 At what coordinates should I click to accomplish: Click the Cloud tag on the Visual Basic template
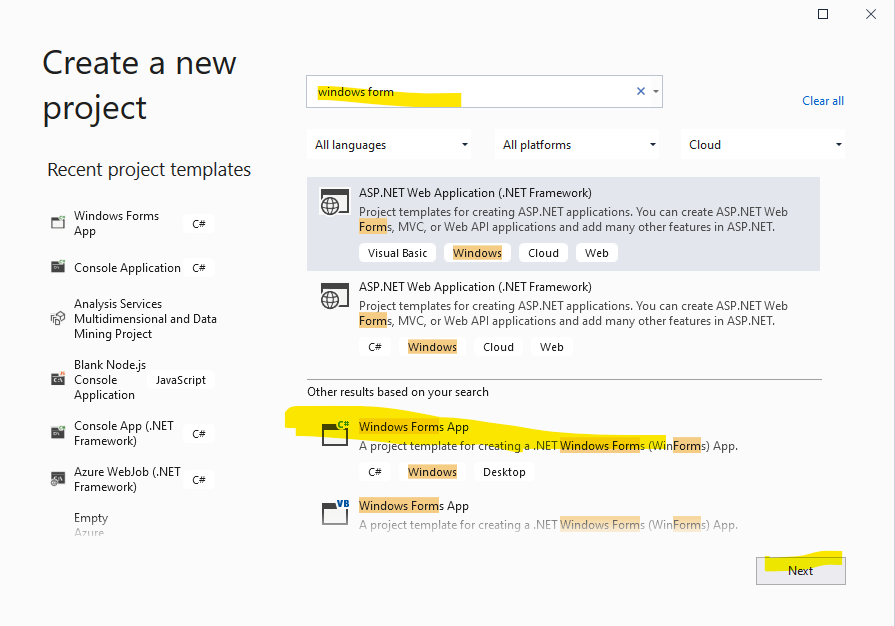[x=543, y=253]
